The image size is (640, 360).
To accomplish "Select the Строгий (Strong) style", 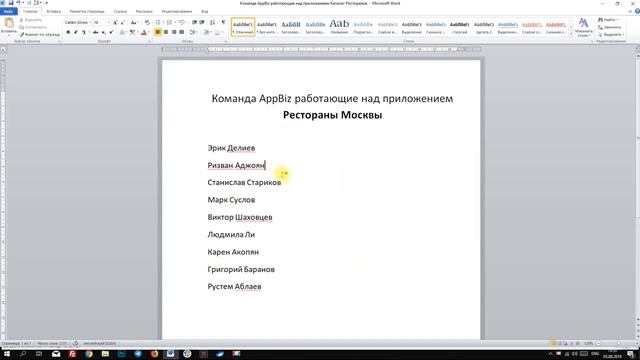I will tap(460, 27).
